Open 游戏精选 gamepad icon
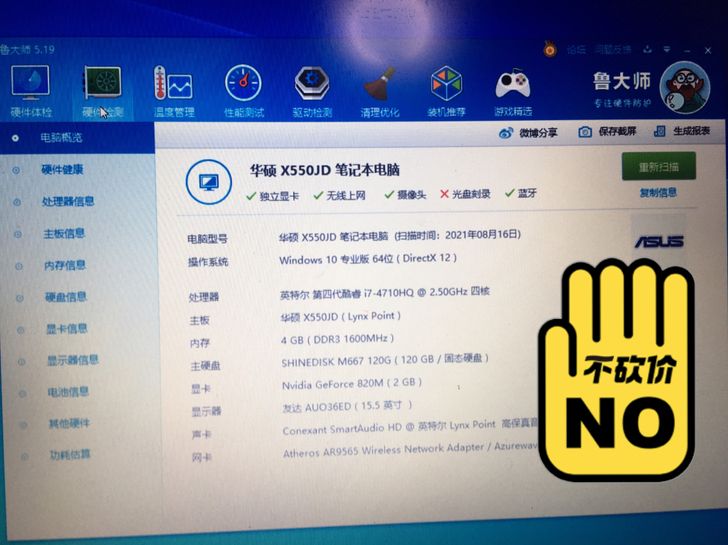 [x=513, y=84]
